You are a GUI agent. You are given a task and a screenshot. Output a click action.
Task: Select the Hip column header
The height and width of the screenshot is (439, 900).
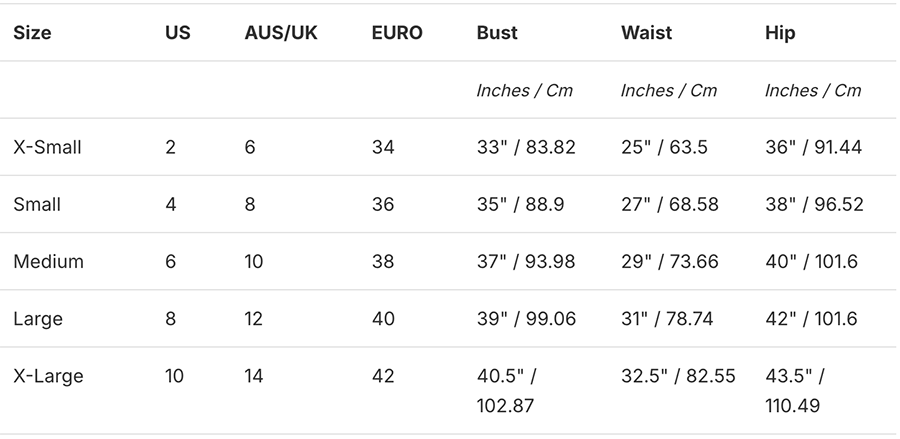coord(780,33)
